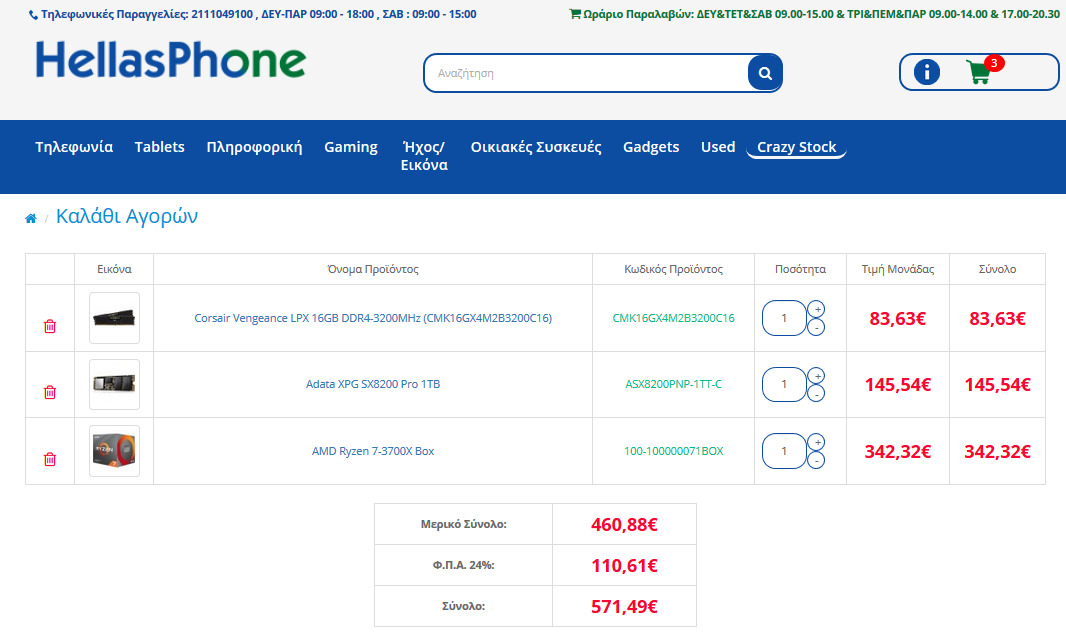Open the Used menu
The image size is (1066, 633).
[718, 147]
